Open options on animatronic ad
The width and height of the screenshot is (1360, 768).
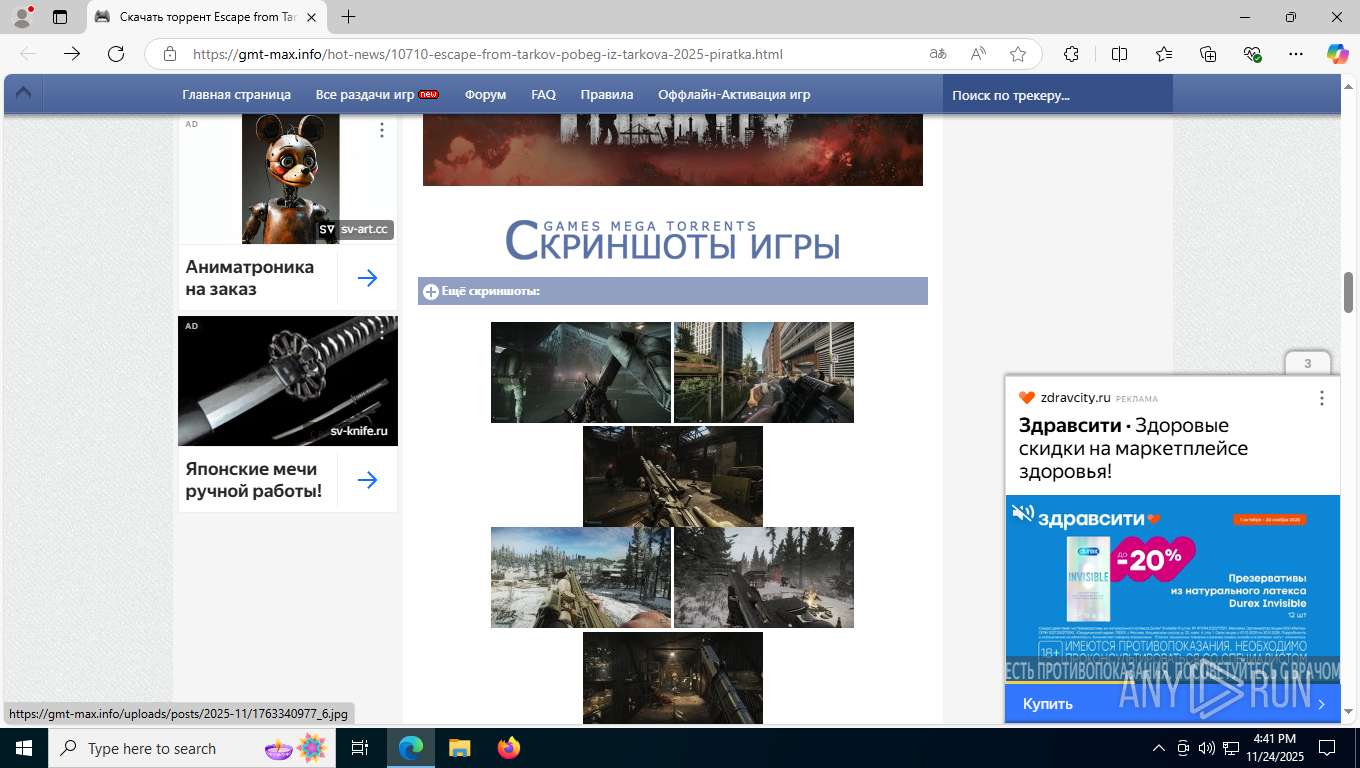pos(382,130)
